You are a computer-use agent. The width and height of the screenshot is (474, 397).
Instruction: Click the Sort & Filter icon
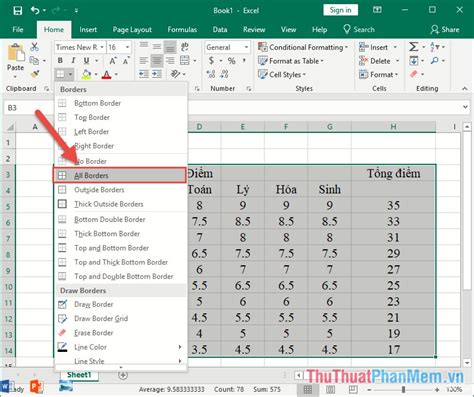[434, 47]
